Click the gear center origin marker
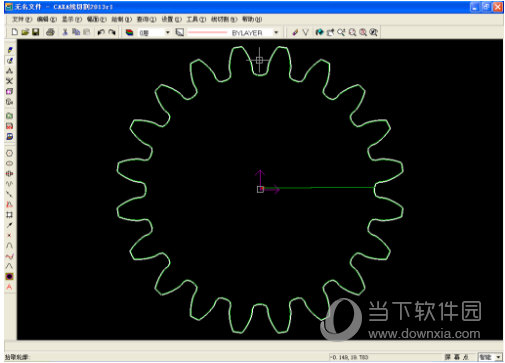This screenshot has width=505, height=363. 260,189
